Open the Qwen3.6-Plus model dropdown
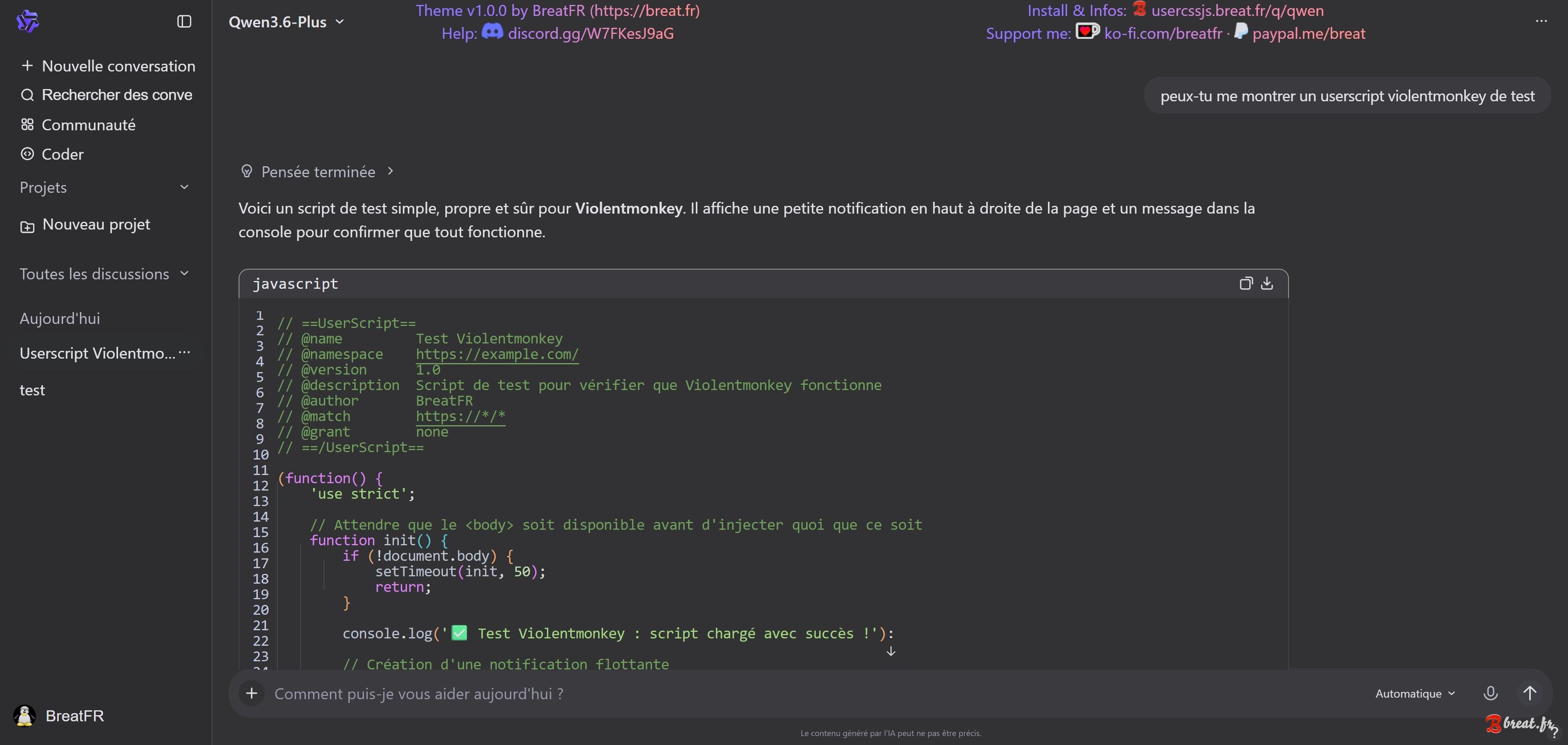 pos(286,22)
